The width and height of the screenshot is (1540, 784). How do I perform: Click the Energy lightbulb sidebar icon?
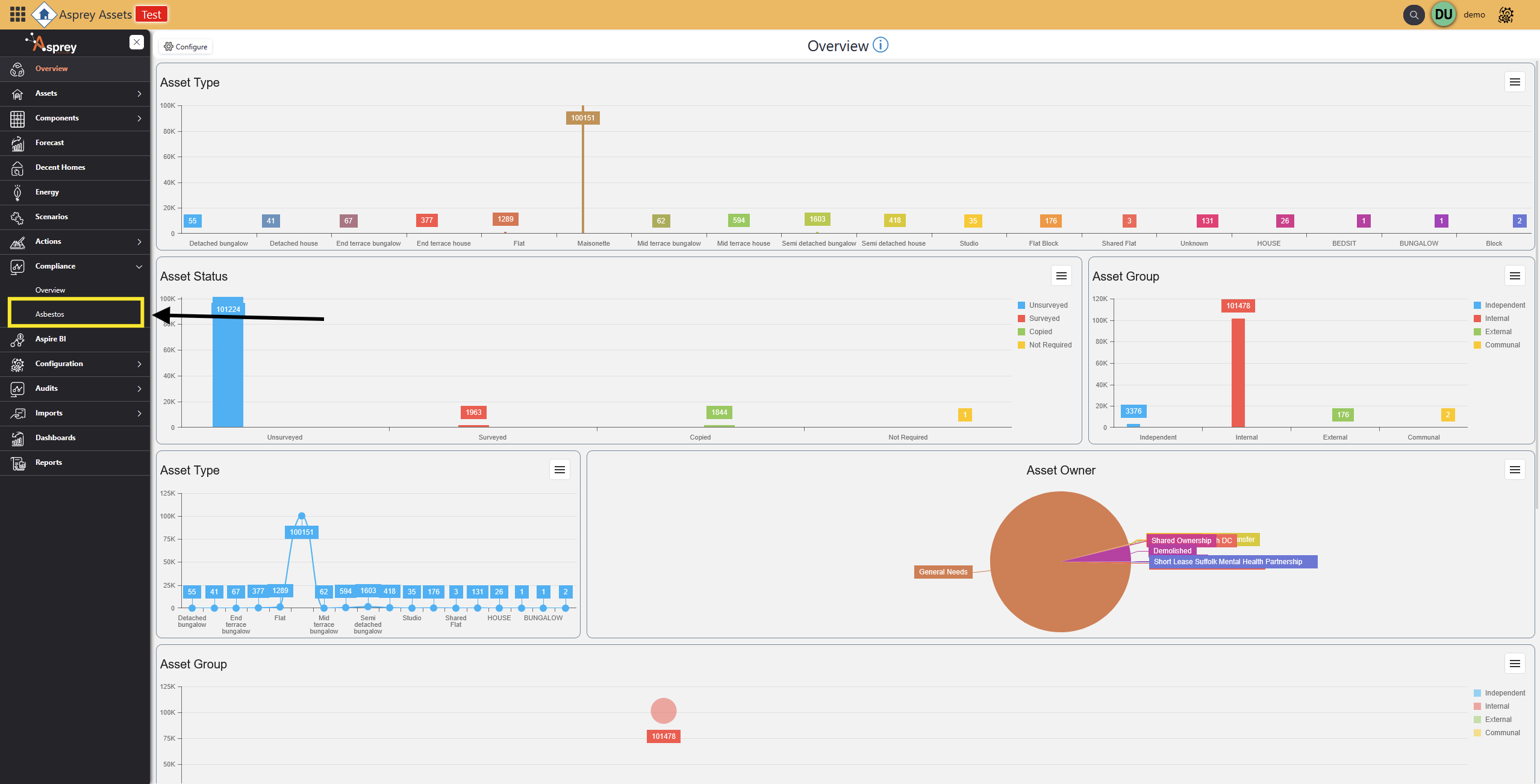click(17, 193)
